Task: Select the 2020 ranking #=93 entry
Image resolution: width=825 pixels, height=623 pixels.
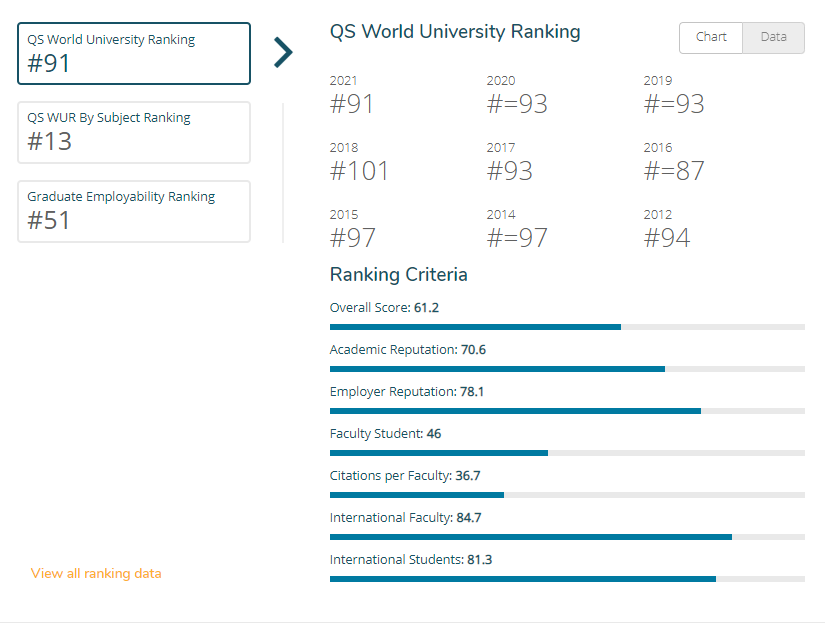Action: tap(517, 96)
